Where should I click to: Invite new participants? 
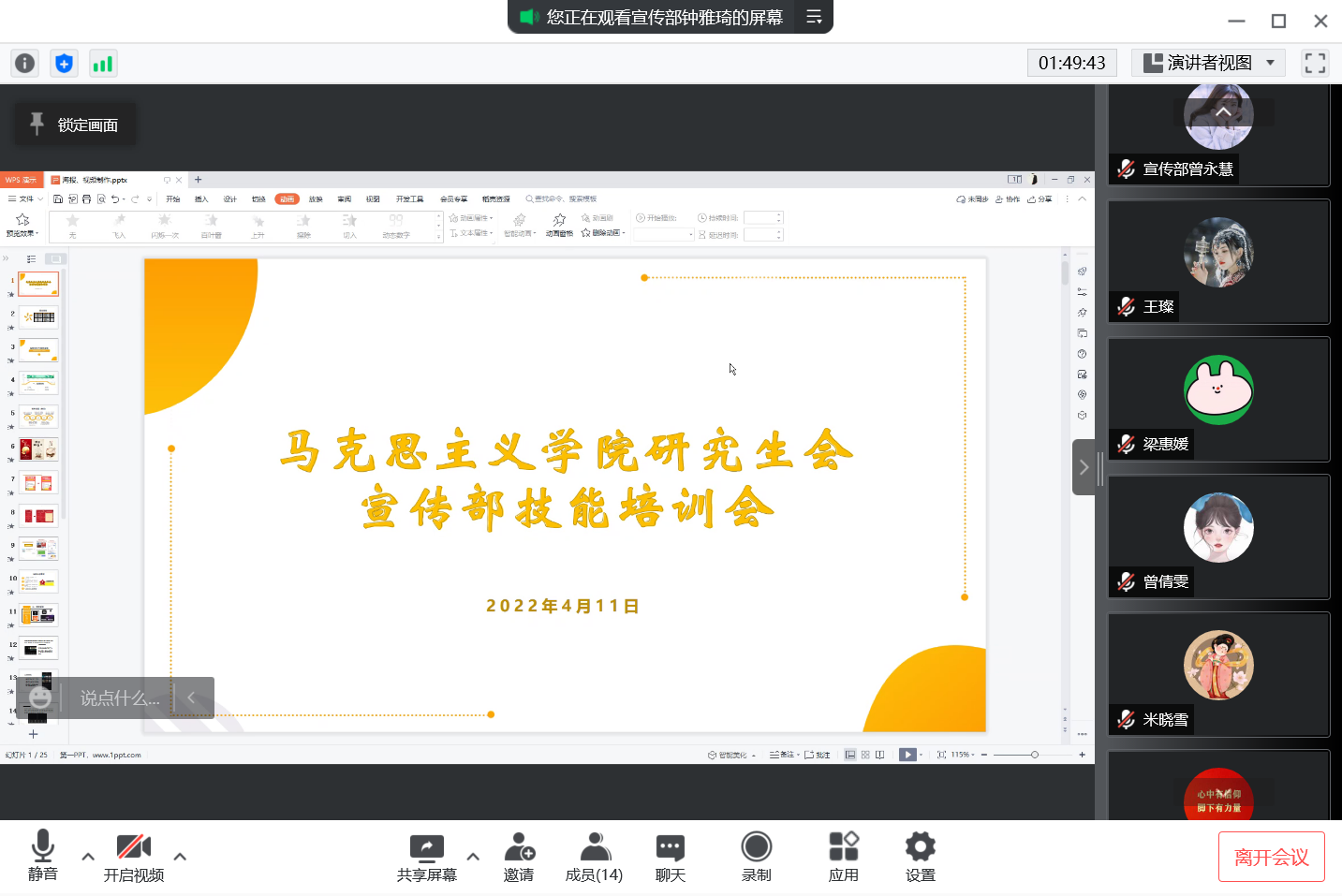click(519, 857)
